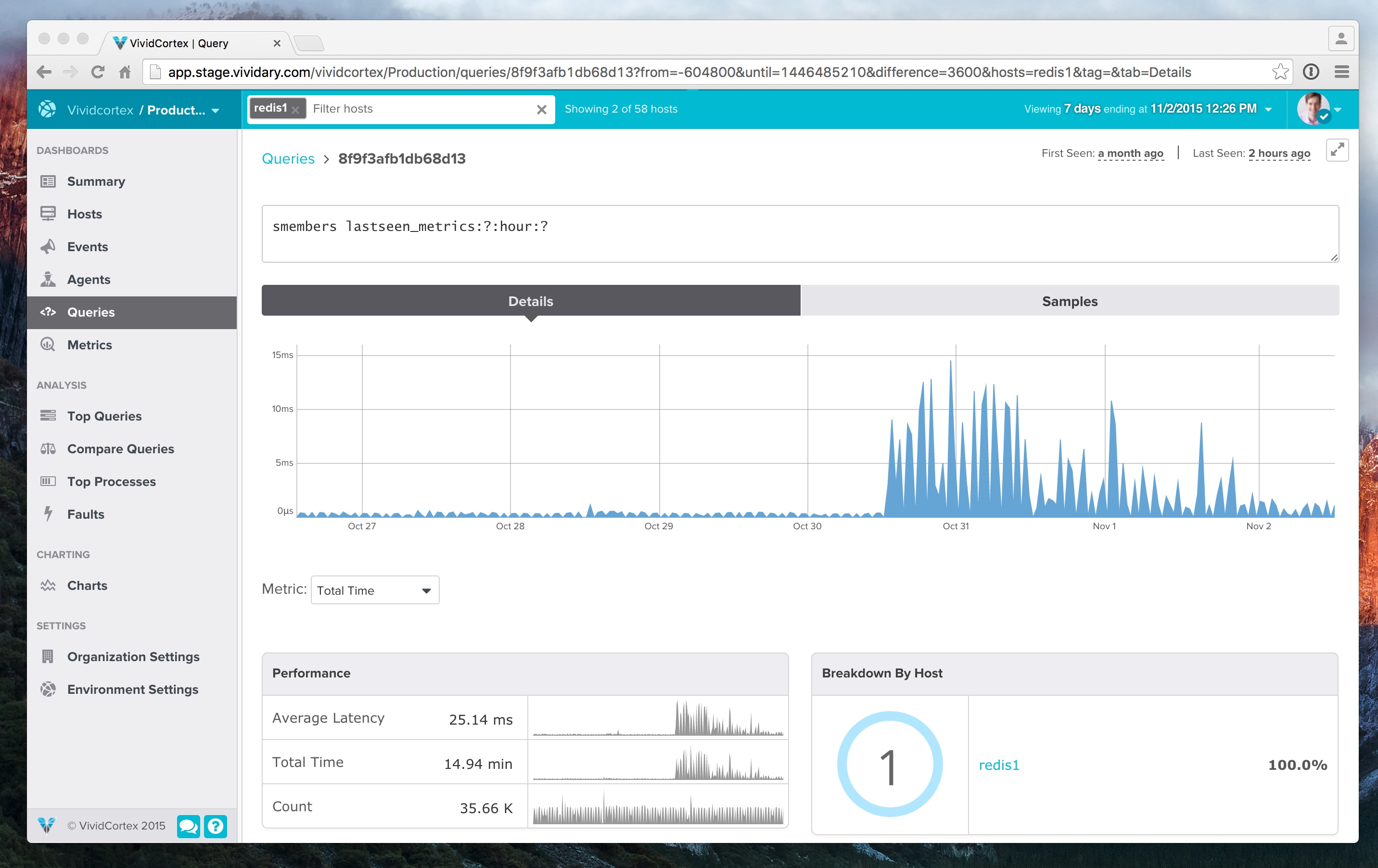This screenshot has width=1378, height=868.
Task: Click the Top Queries list icon
Action: point(48,416)
